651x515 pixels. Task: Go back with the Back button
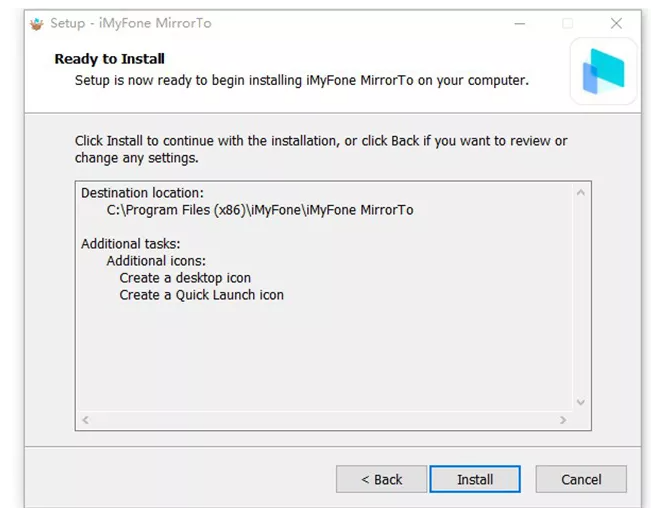(x=381, y=479)
